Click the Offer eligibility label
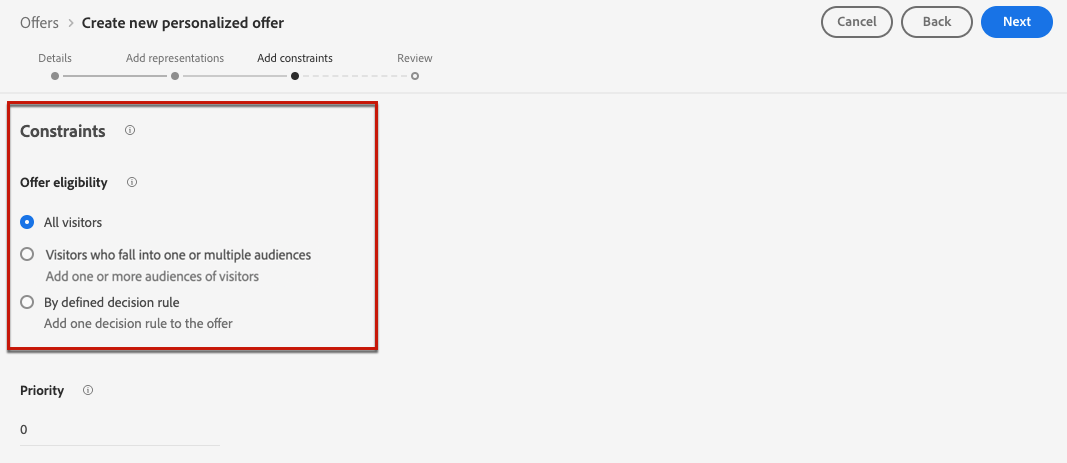This screenshot has width=1067, height=463. pyautogui.click(x=64, y=182)
